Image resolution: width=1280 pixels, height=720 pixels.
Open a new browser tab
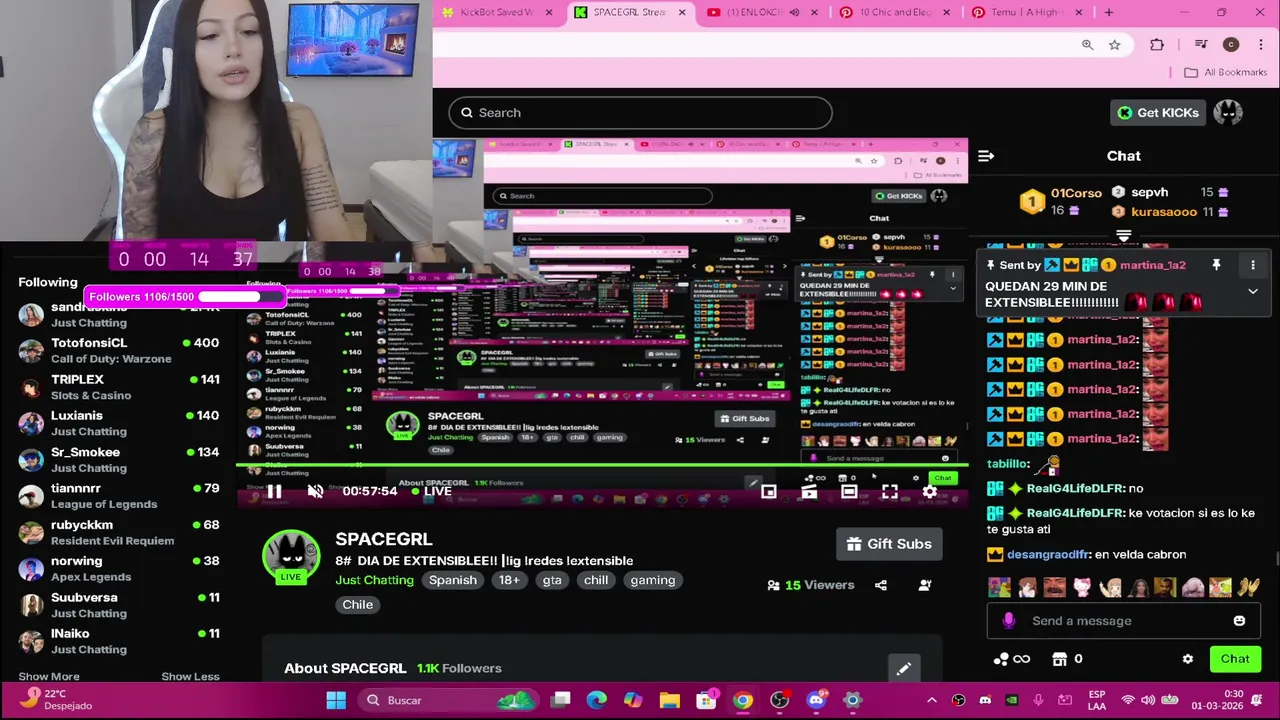click(x=1108, y=13)
